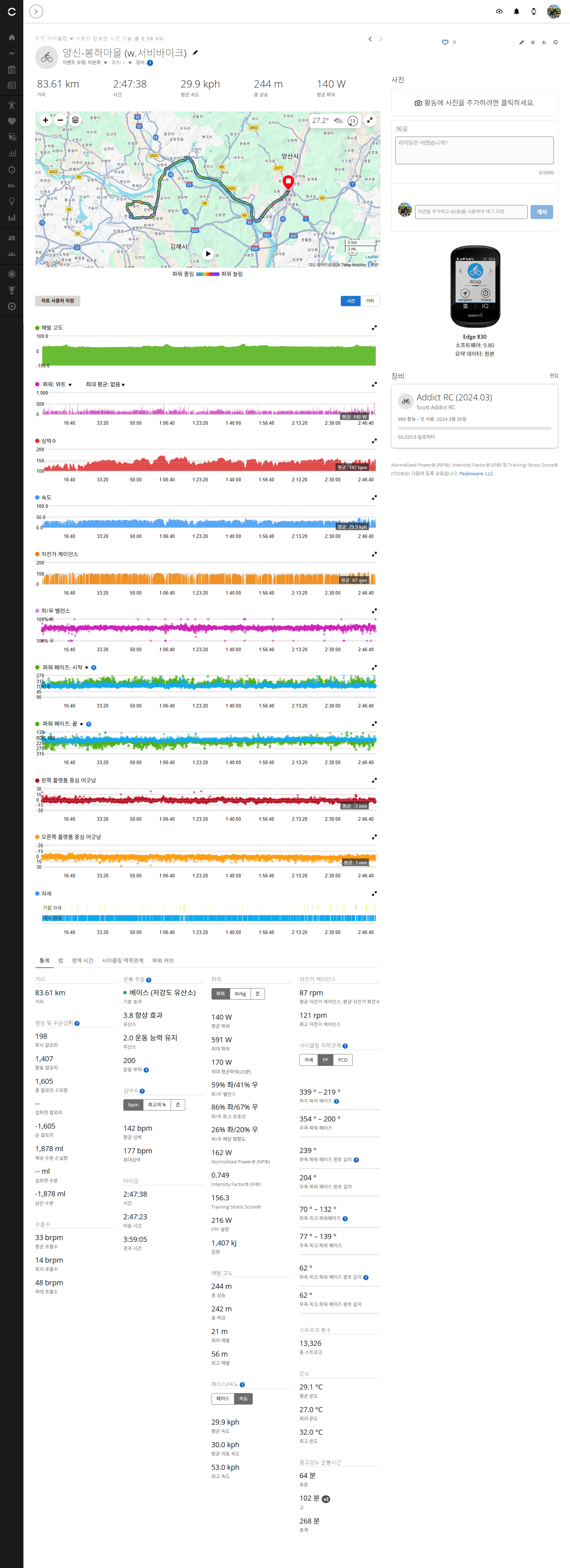
Task: Open 파워: 와트 chart dropdown
Action: click(57, 385)
